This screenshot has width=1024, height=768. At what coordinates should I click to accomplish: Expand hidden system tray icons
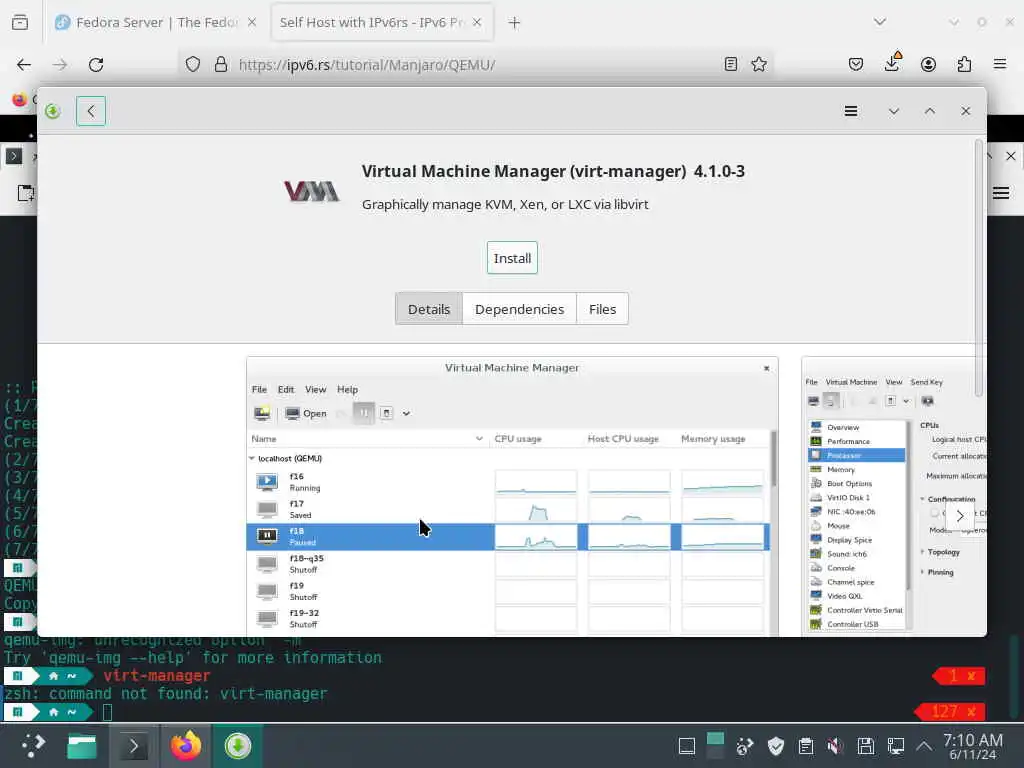(924, 746)
